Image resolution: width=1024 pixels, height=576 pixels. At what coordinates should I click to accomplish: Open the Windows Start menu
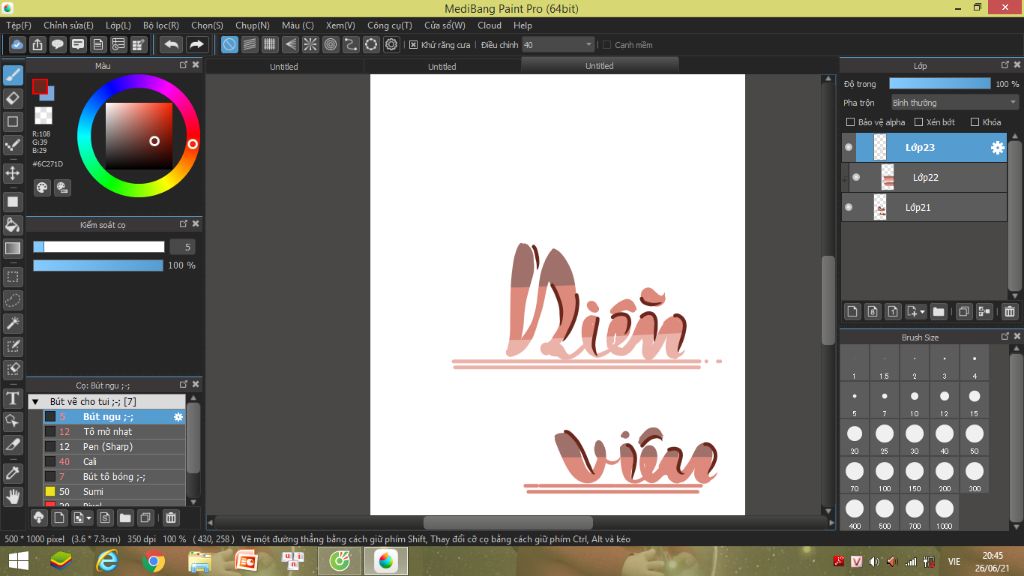click(x=18, y=561)
